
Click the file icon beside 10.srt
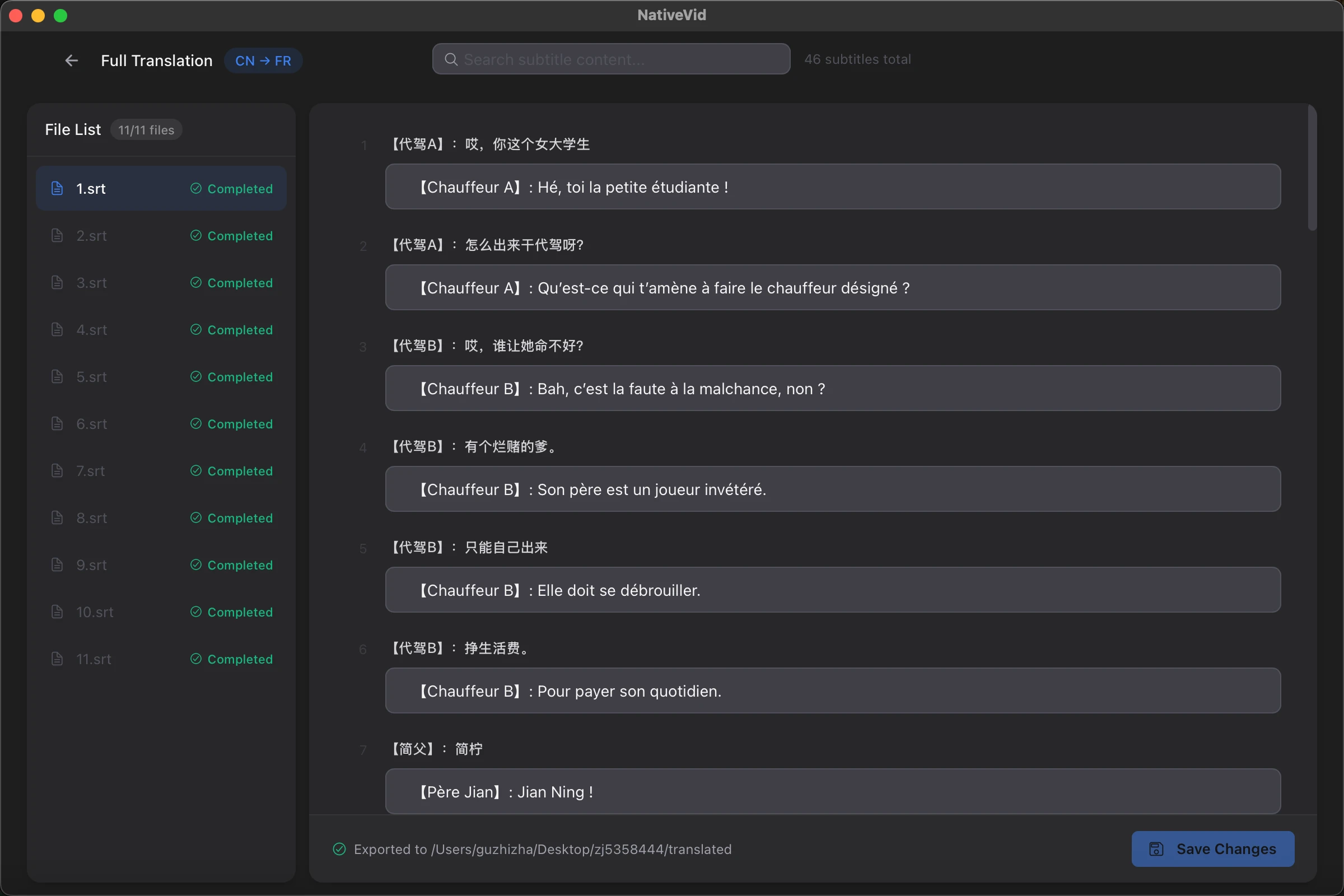[57, 612]
